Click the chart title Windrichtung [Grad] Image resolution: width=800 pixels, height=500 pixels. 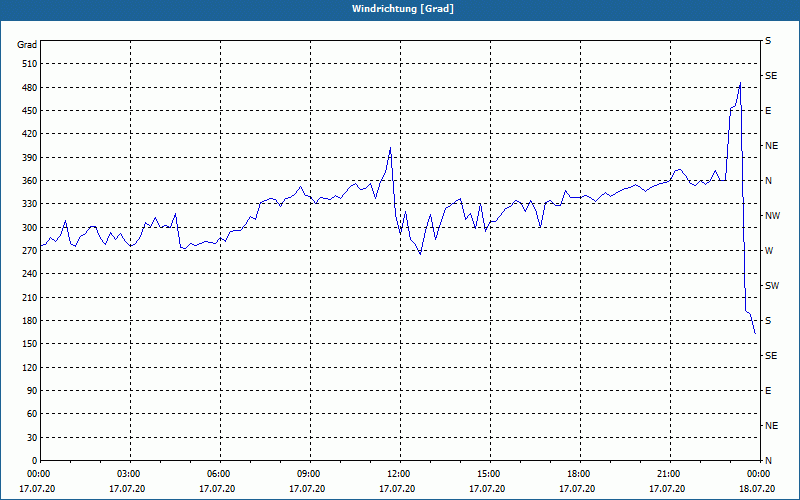tap(403, 9)
